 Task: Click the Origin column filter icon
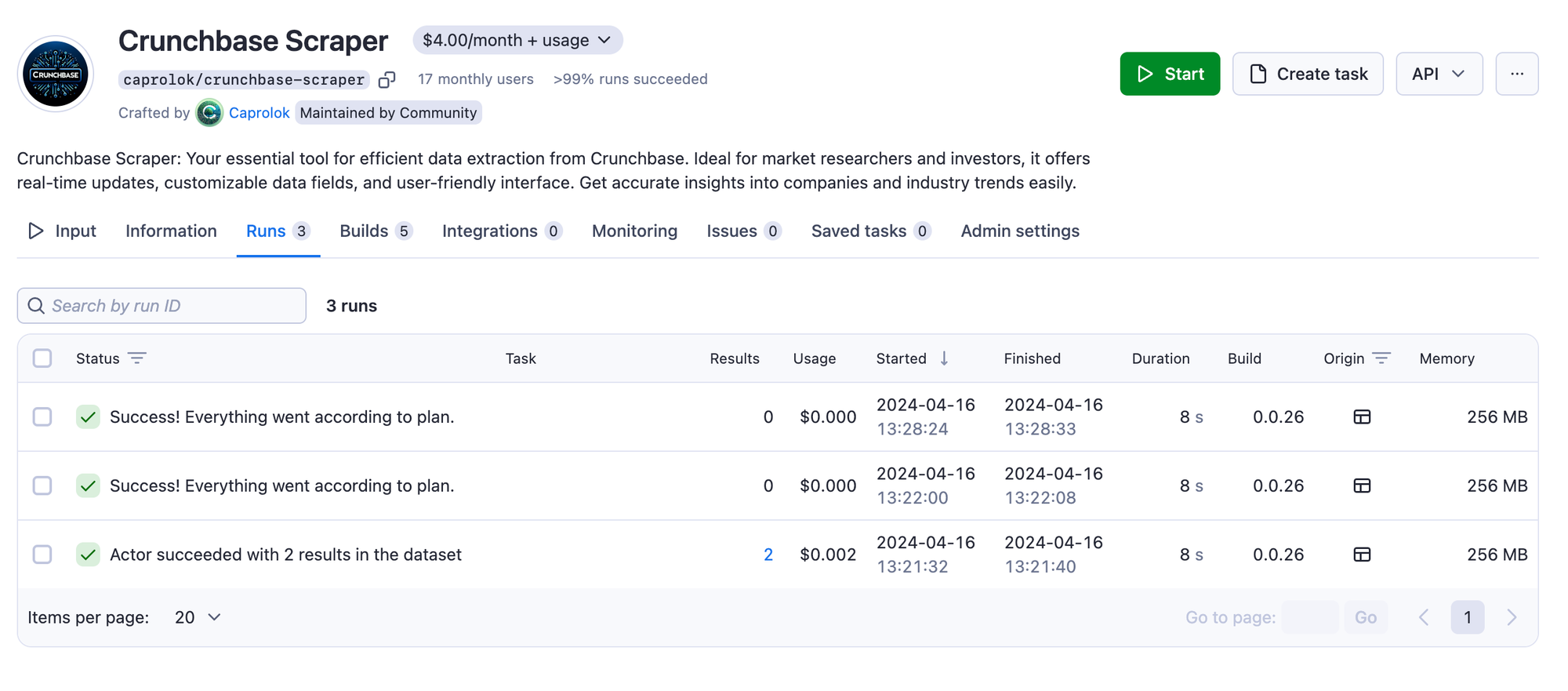click(x=1381, y=358)
